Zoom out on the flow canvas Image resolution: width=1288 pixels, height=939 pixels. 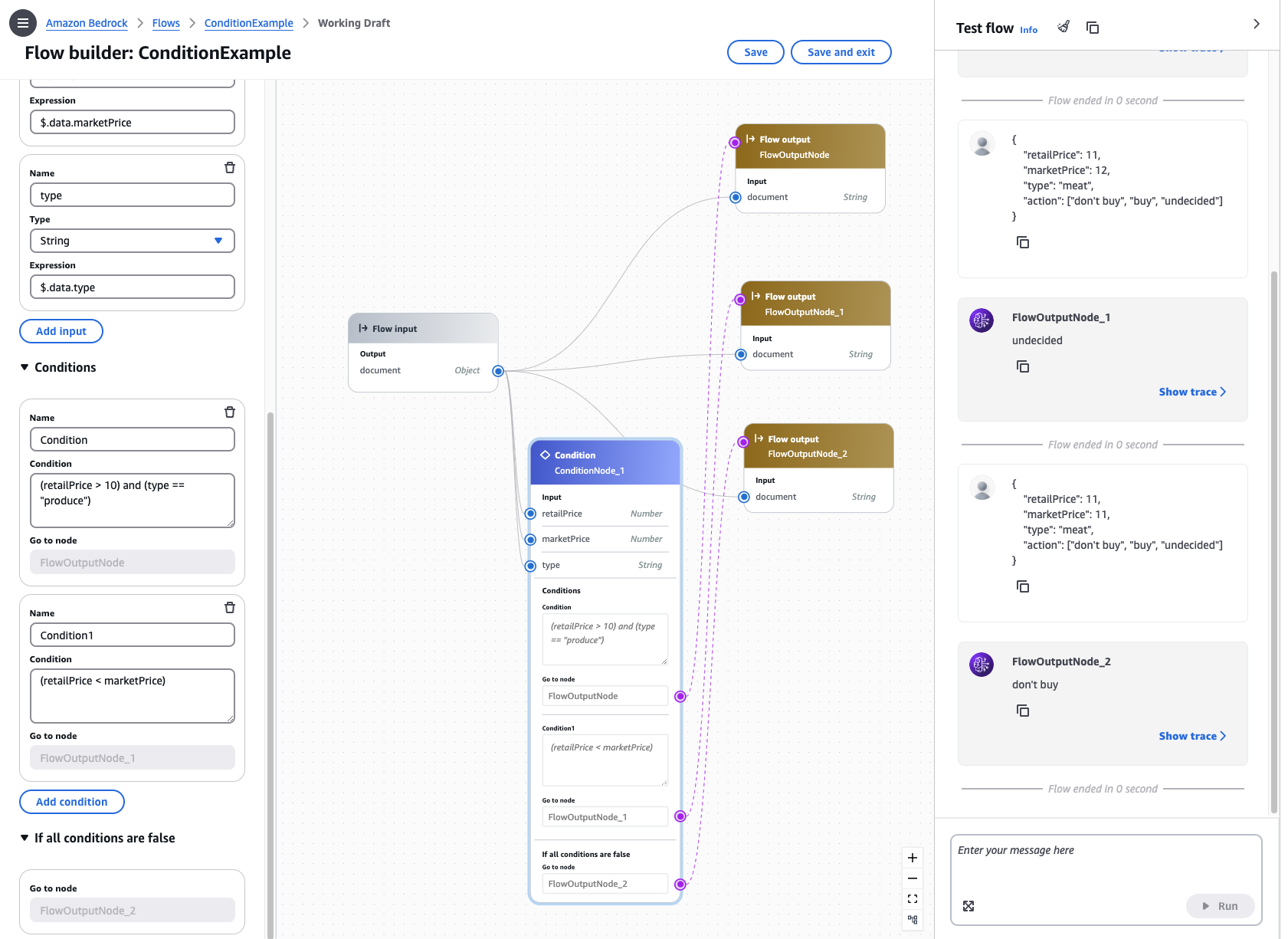912,878
